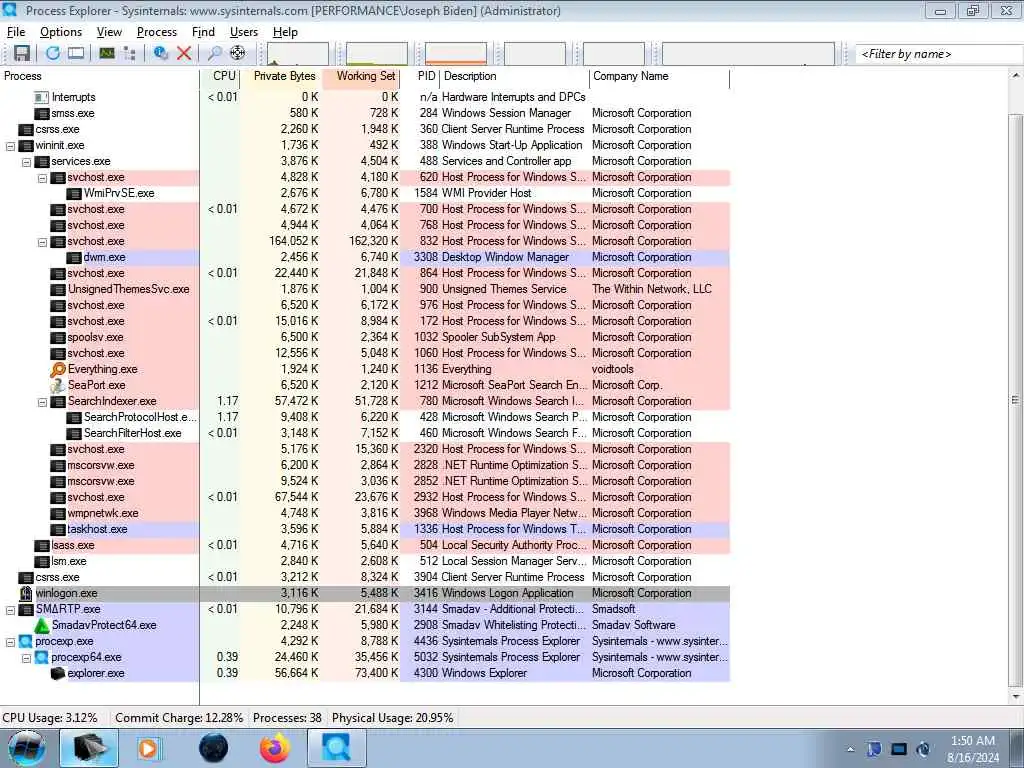Sort by the Description column header
The height and width of the screenshot is (768, 1024).
point(514,76)
